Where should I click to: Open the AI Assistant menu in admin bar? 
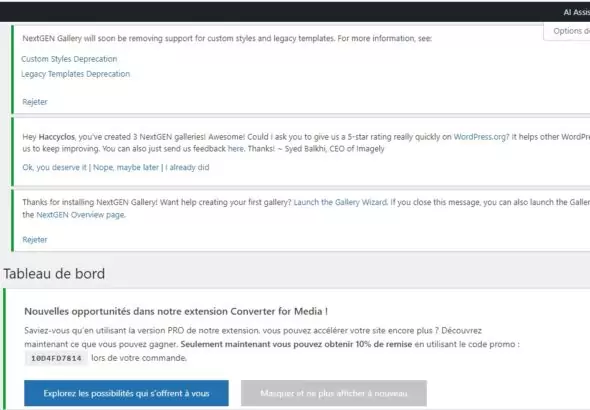click(x=577, y=12)
